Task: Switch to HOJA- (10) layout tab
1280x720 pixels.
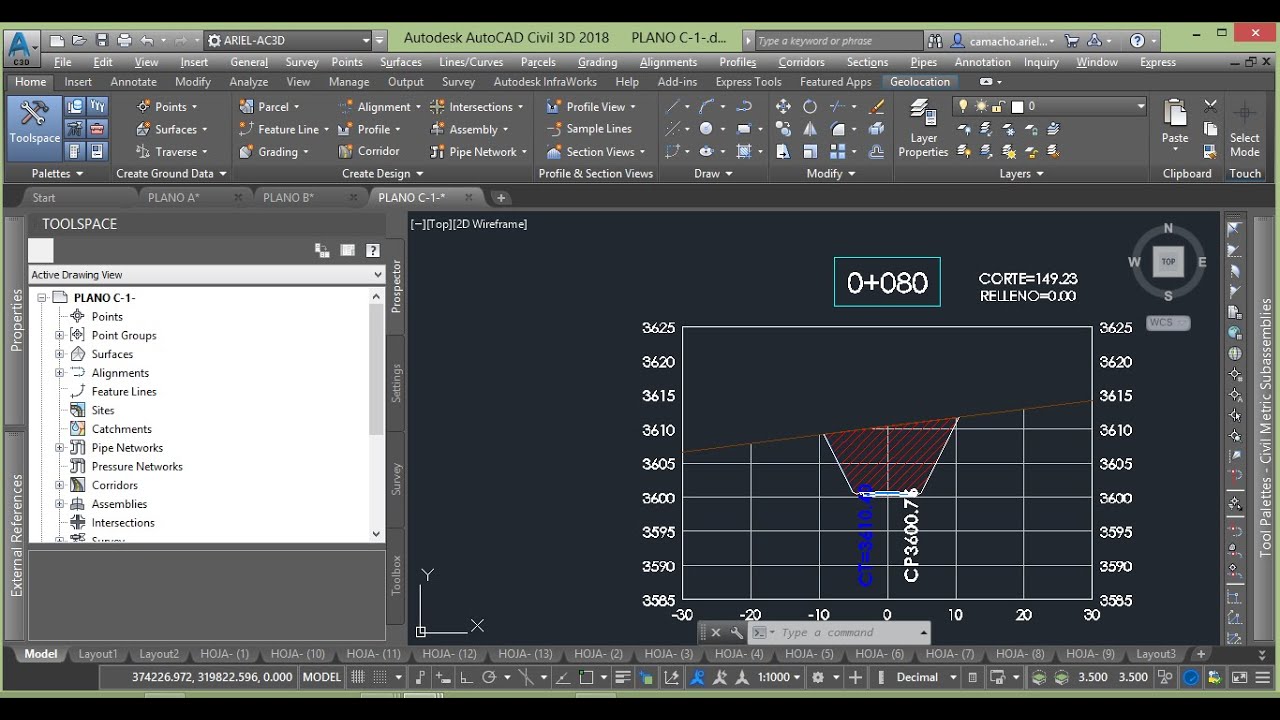Action: (297, 654)
